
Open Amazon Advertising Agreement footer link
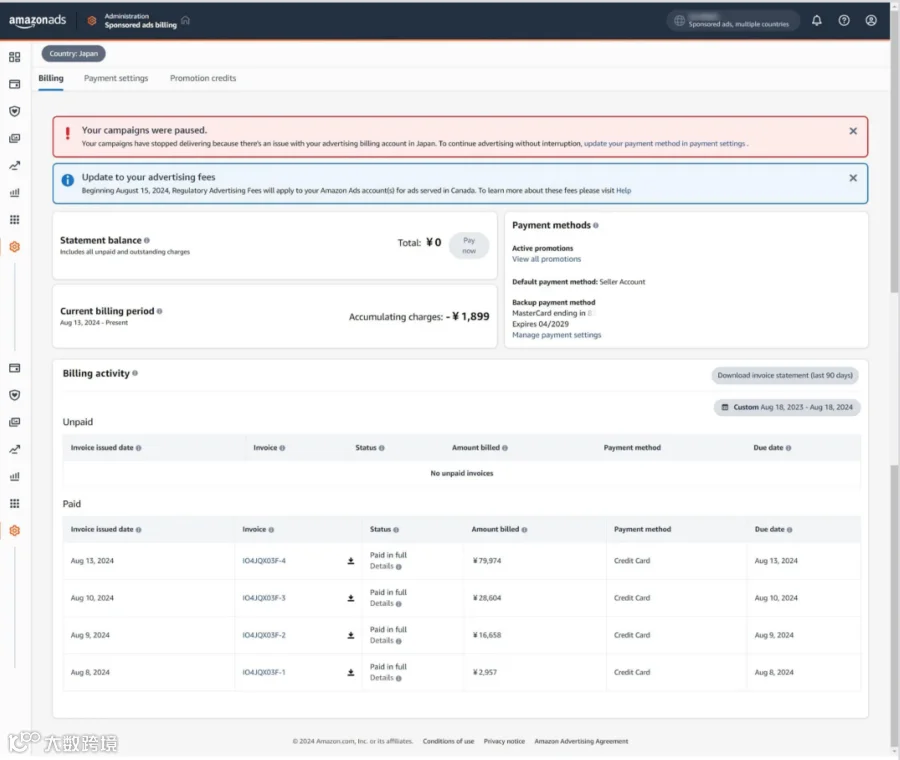pyautogui.click(x=581, y=742)
